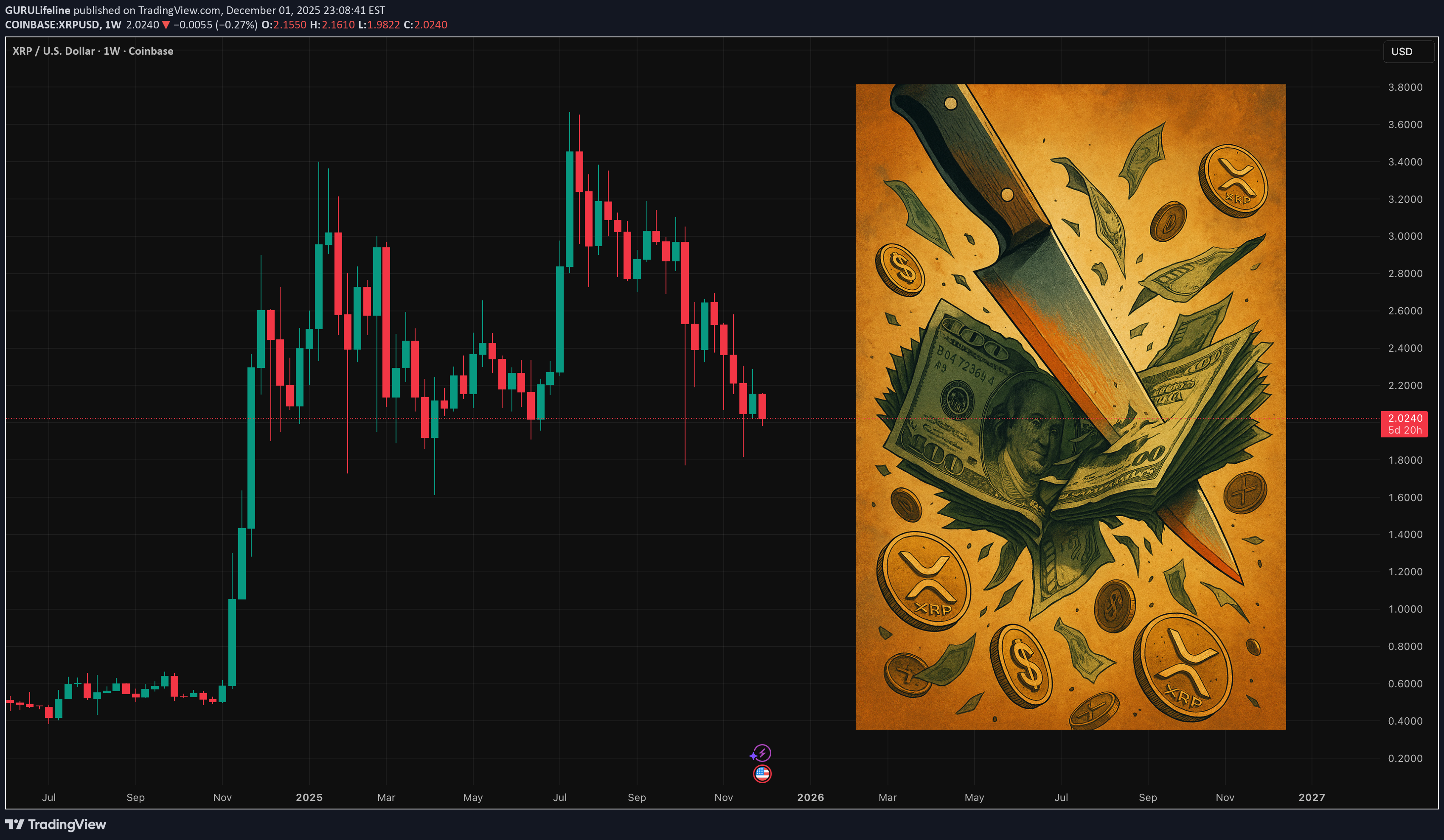Viewport: 1444px width, 840px height.
Task: Click the 2025 label on time axis
Action: [x=309, y=797]
